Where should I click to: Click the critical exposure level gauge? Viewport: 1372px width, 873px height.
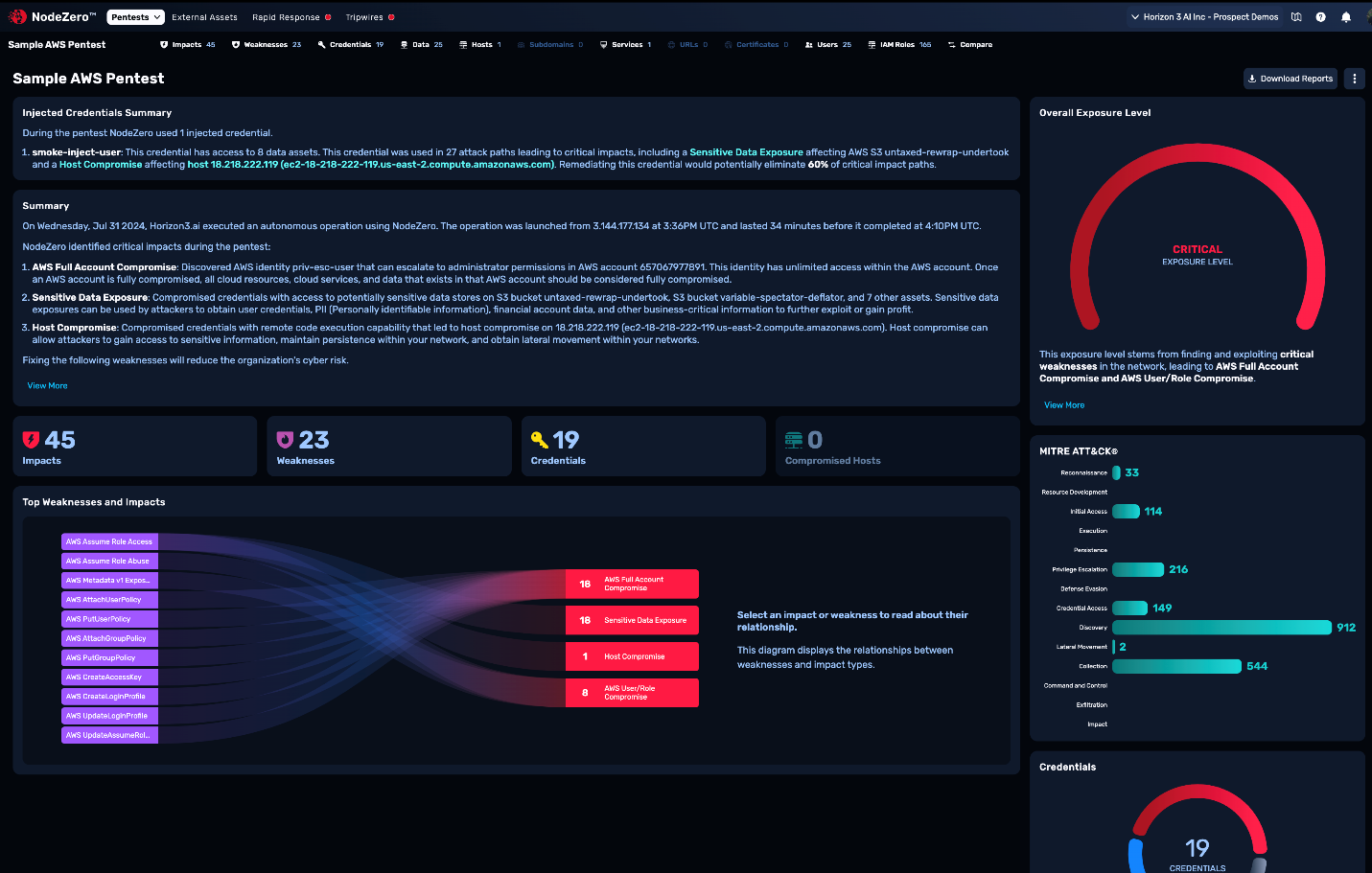click(x=1198, y=235)
